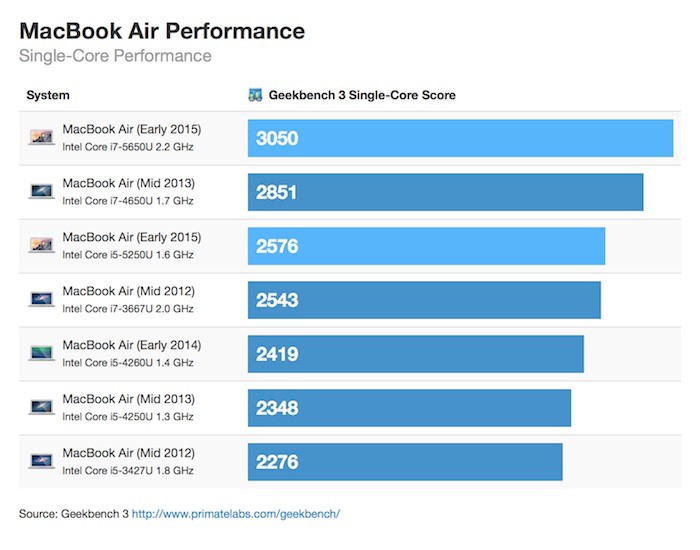Select the laptop icon for the i5-4250U model
The width and height of the screenshot is (700, 550).
coord(42,407)
